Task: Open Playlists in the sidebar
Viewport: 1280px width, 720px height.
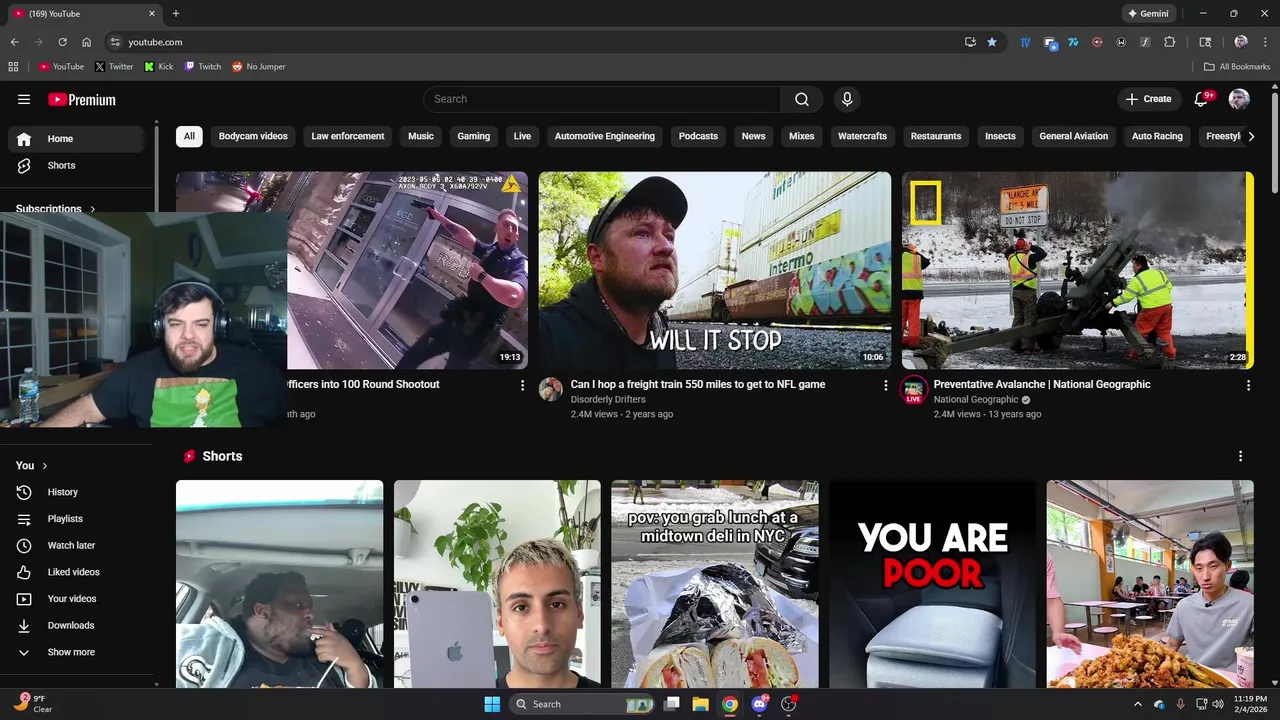Action: (x=76, y=519)
